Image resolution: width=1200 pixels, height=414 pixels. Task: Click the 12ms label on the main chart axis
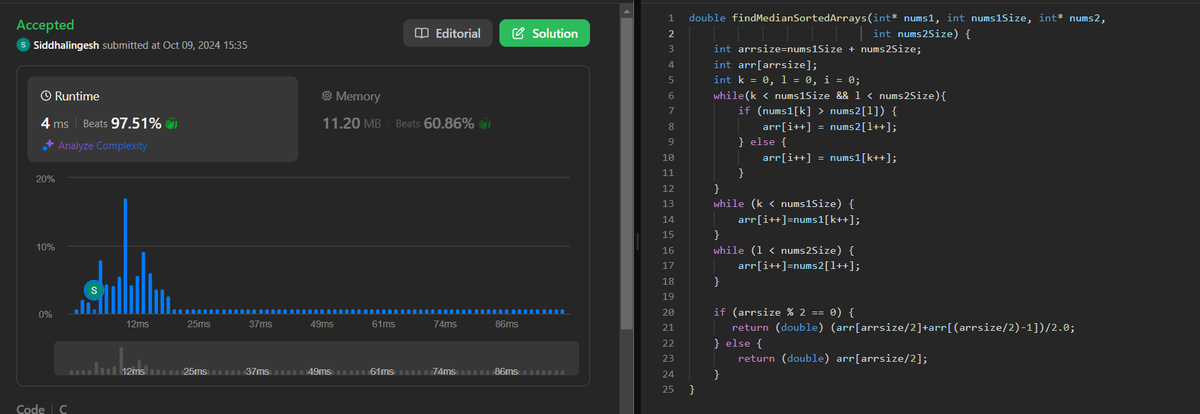pyautogui.click(x=138, y=326)
